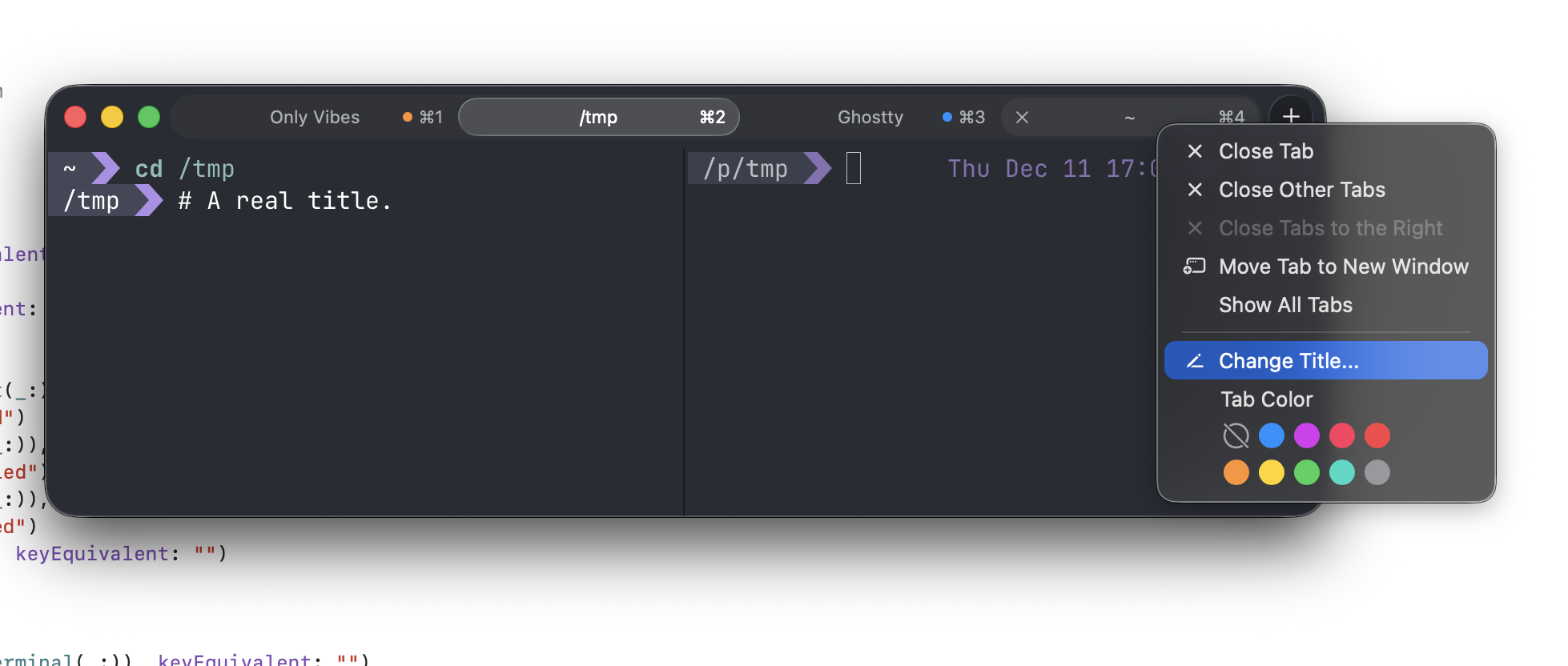Choose Change Title… from the context menu
This screenshot has height=666, width=1568.
(x=1288, y=361)
